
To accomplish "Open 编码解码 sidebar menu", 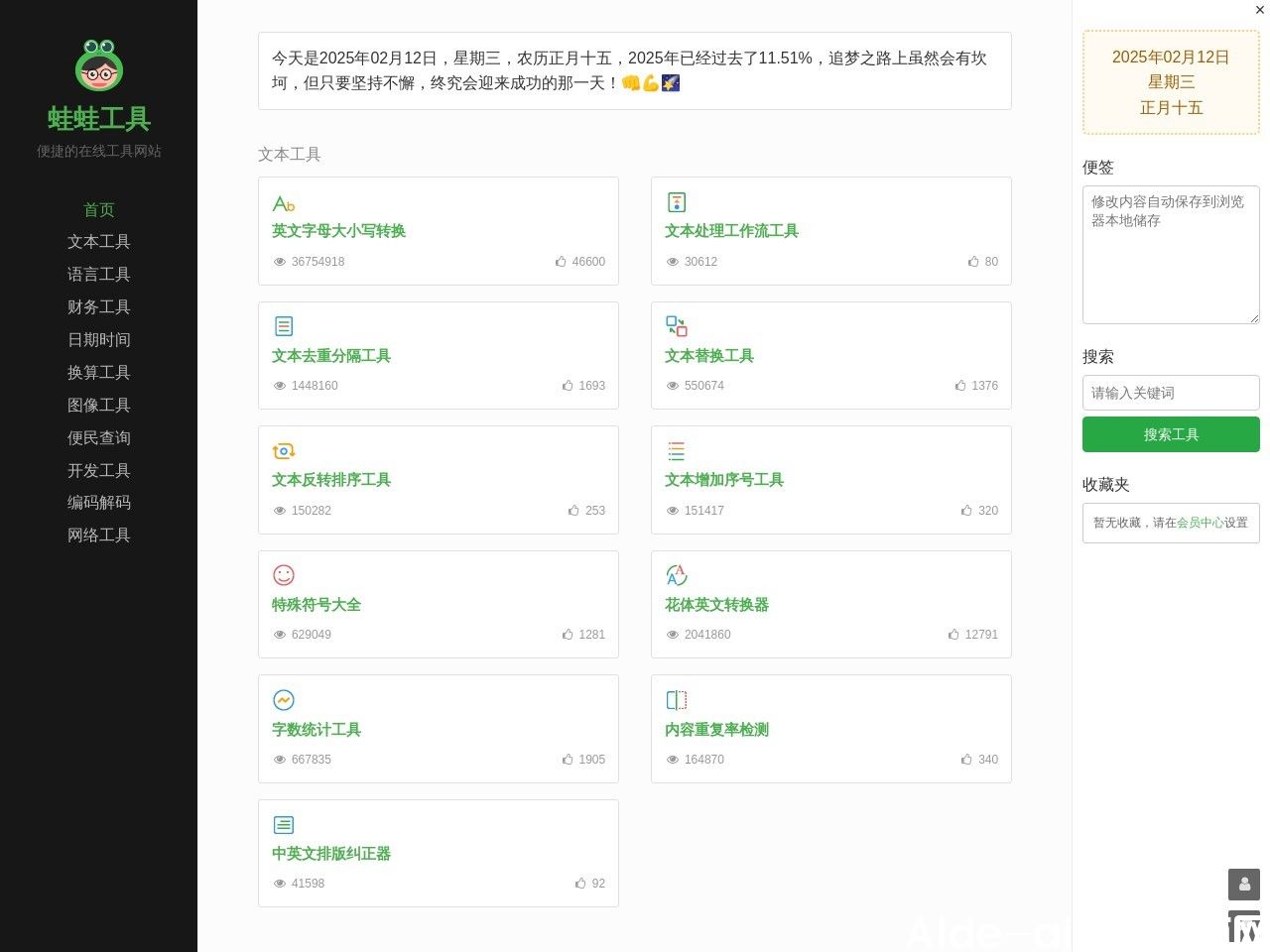I will tap(99, 503).
